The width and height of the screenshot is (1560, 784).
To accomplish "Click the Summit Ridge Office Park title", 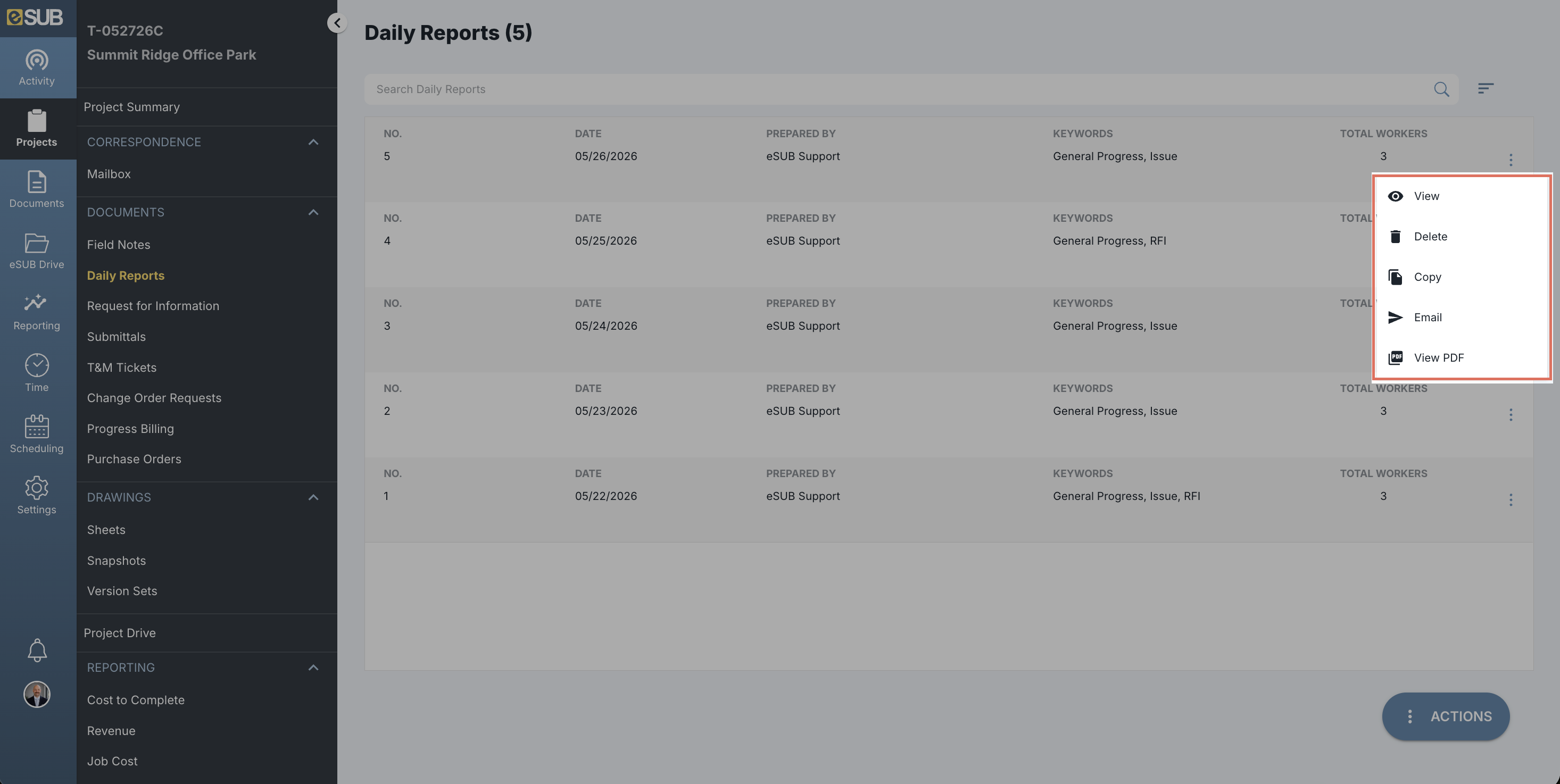I will click(171, 55).
